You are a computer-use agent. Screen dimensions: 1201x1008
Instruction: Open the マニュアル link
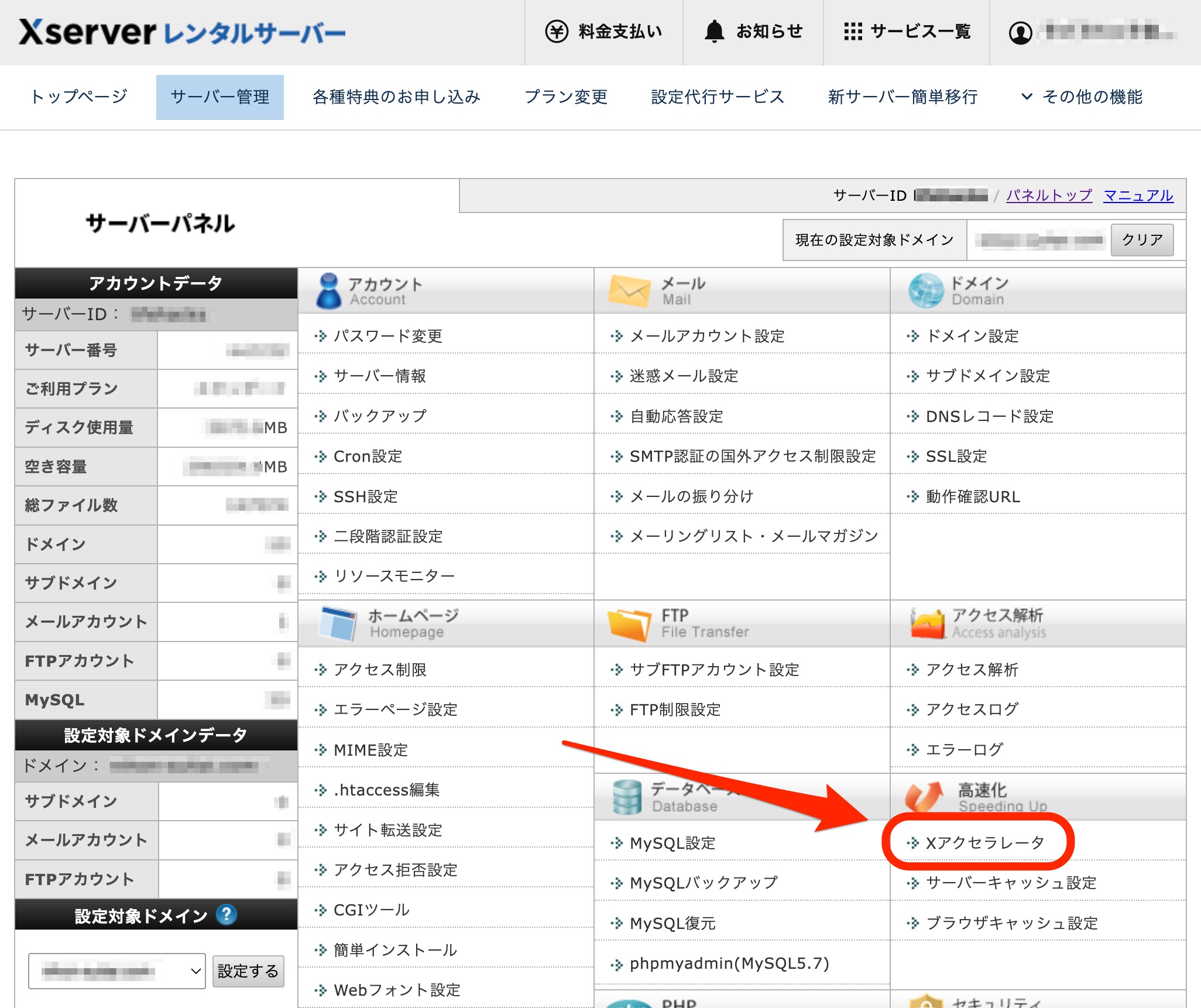1138,196
